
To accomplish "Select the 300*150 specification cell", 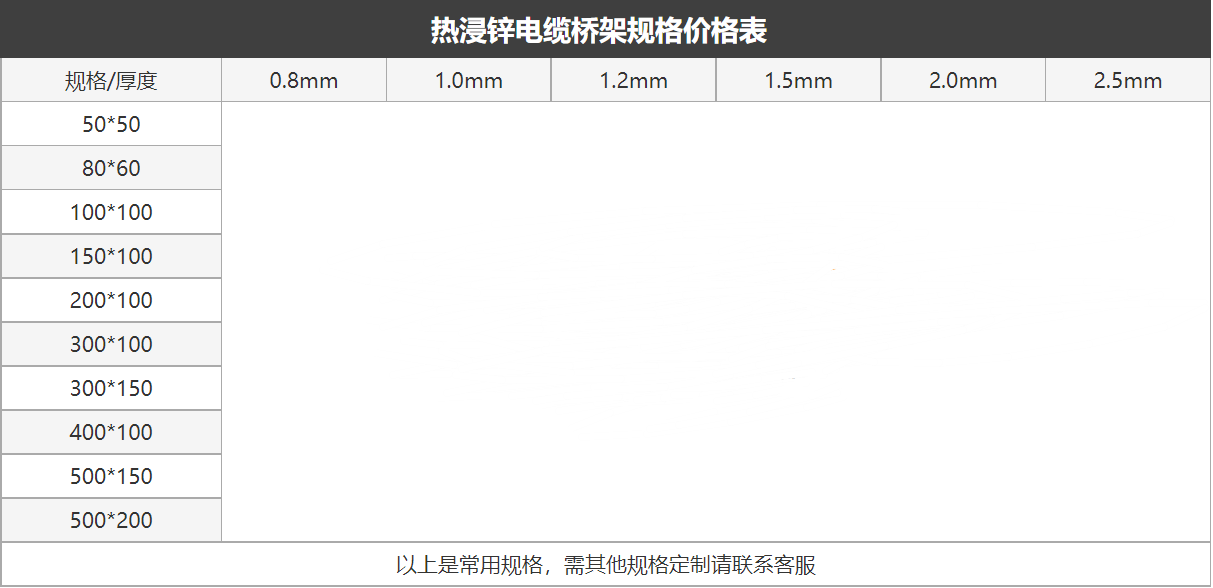I will pyautogui.click(x=110, y=387).
